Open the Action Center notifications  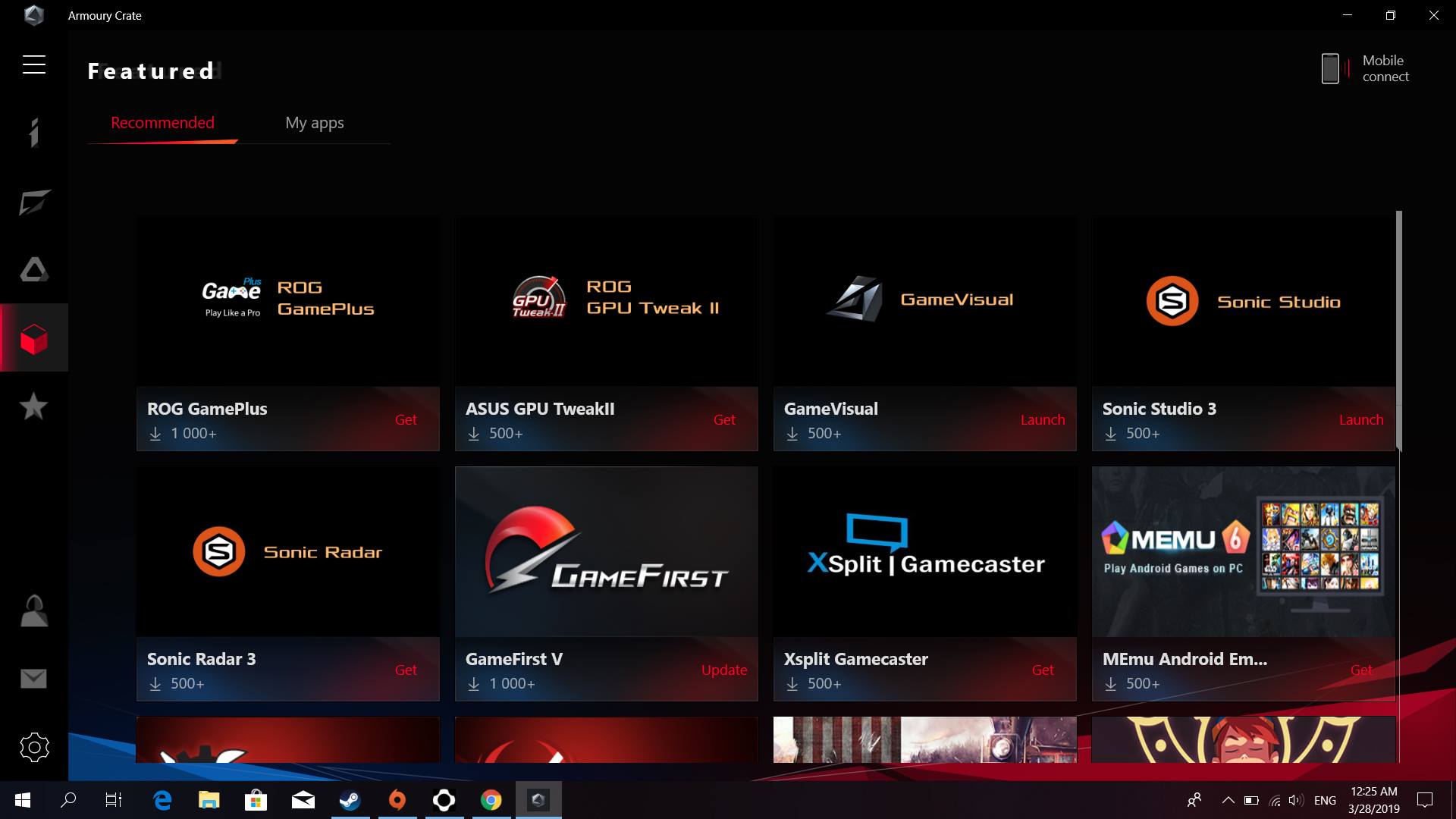(x=1426, y=800)
